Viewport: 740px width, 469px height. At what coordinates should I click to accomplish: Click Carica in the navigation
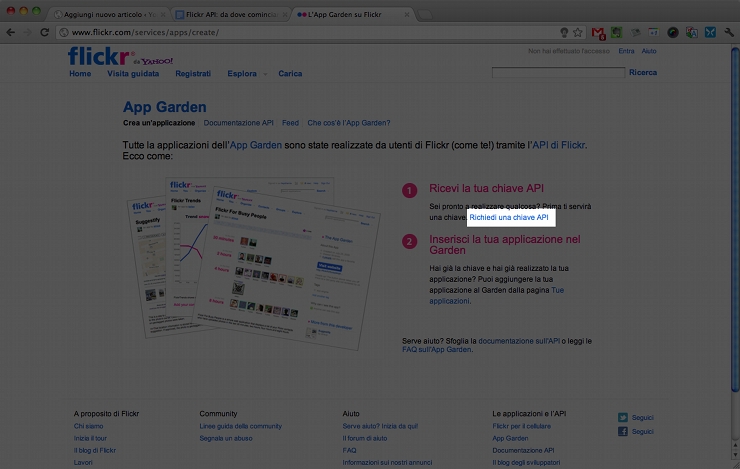coord(290,74)
